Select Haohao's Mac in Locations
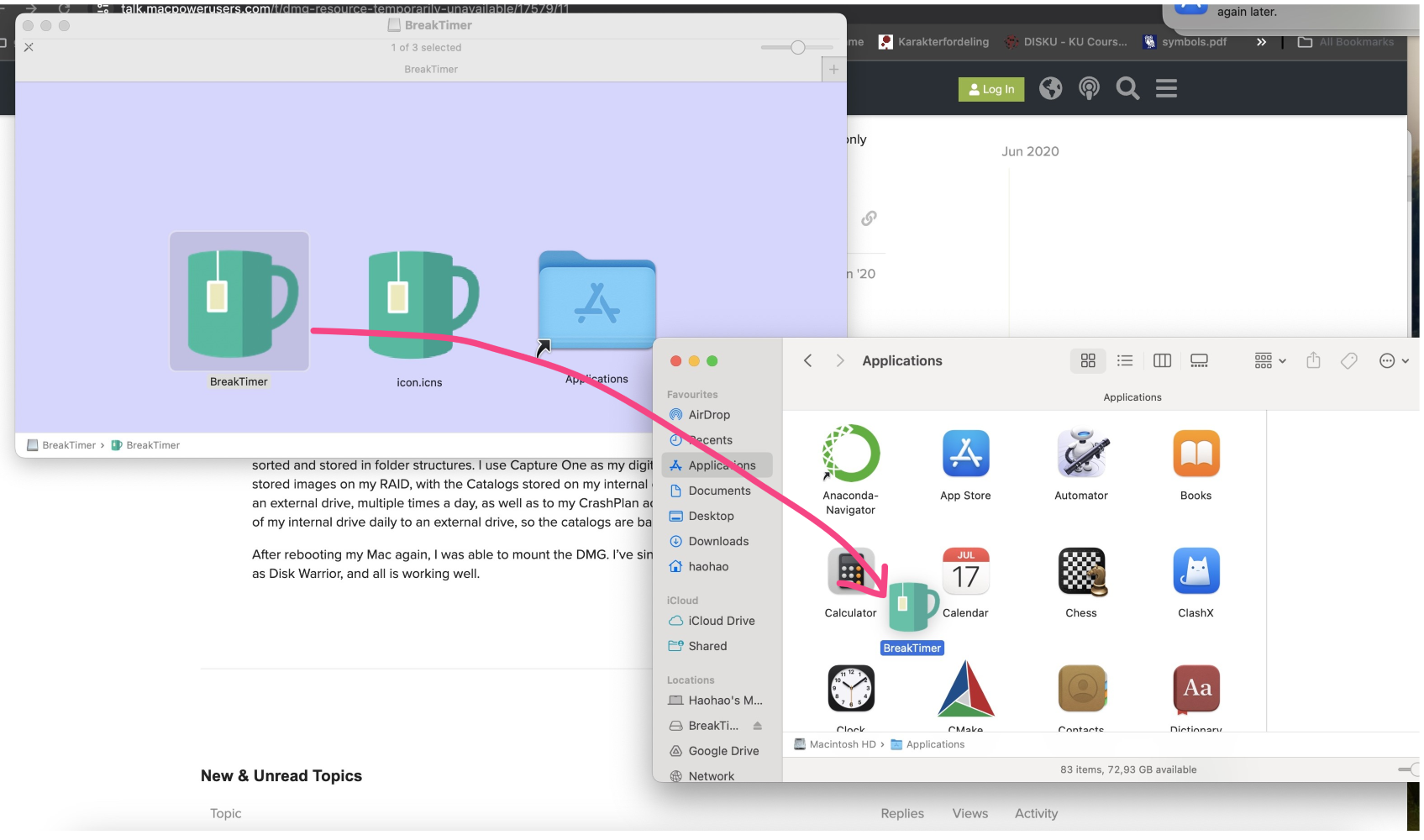This screenshot has width=1424, height=840. click(x=717, y=701)
